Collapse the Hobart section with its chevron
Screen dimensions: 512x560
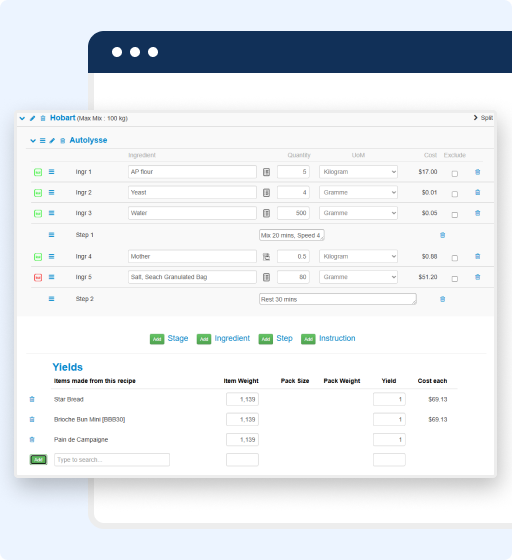[22, 118]
